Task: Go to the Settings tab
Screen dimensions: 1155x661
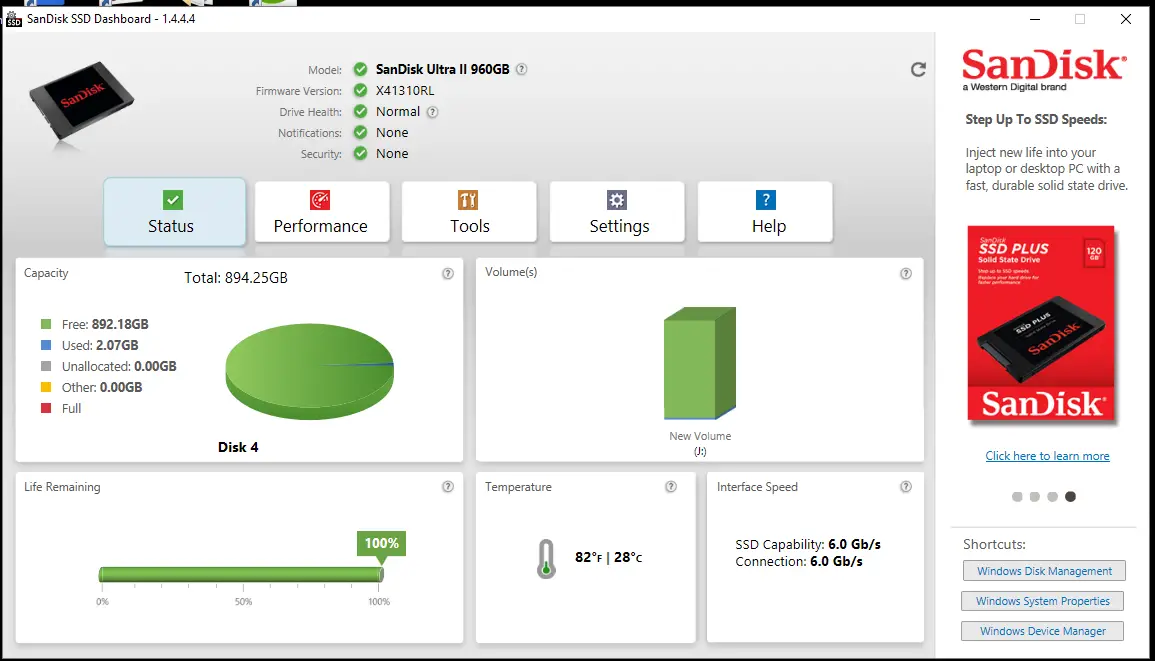Action: coord(617,211)
